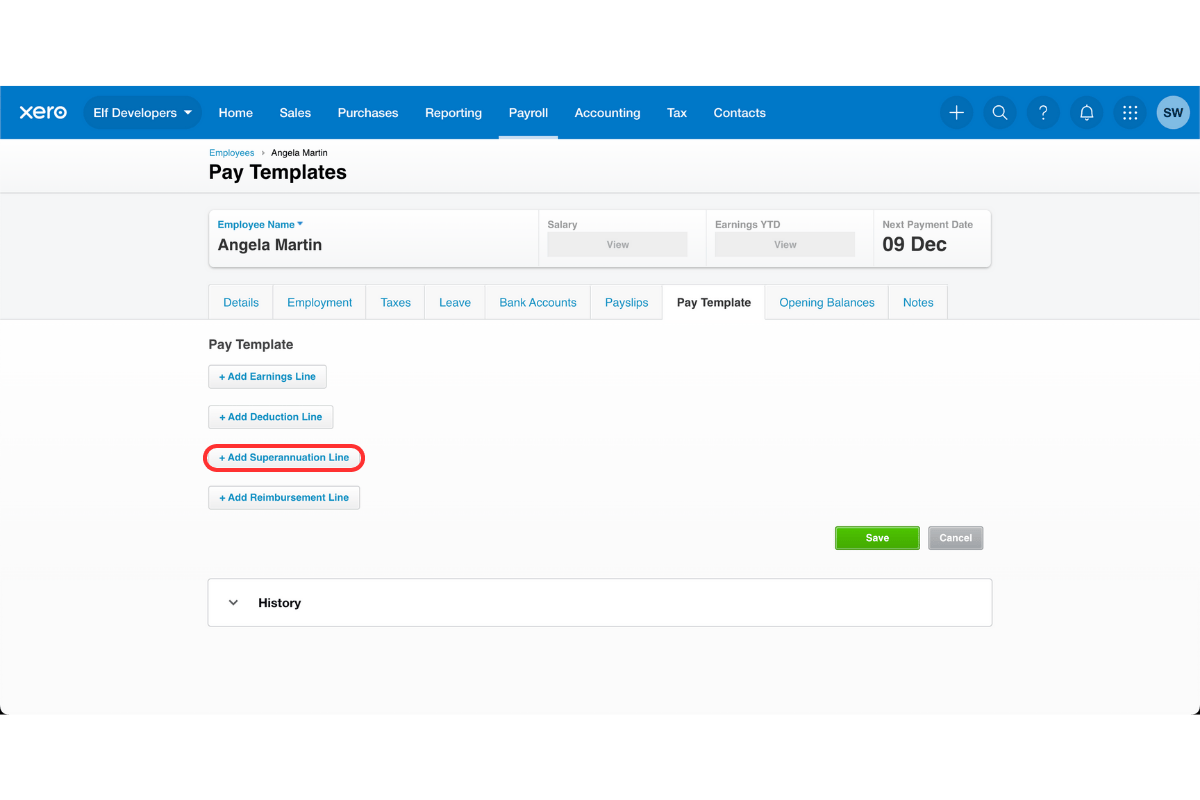Open the Taxes tab
Image resolution: width=1200 pixels, height=800 pixels.
click(x=395, y=302)
